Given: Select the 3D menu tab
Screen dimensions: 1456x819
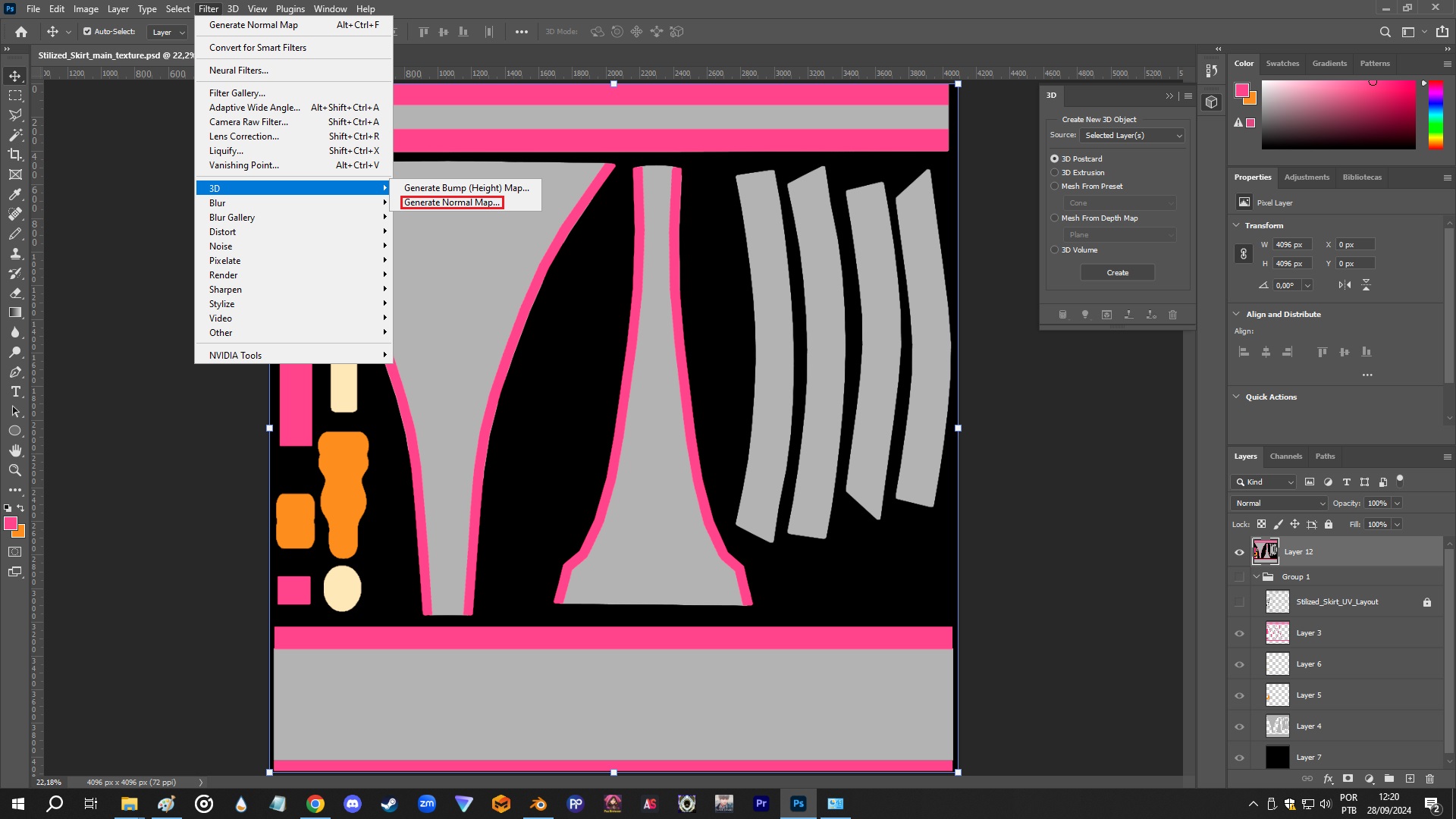Looking at the screenshot, I should click(x=234, y=8).
